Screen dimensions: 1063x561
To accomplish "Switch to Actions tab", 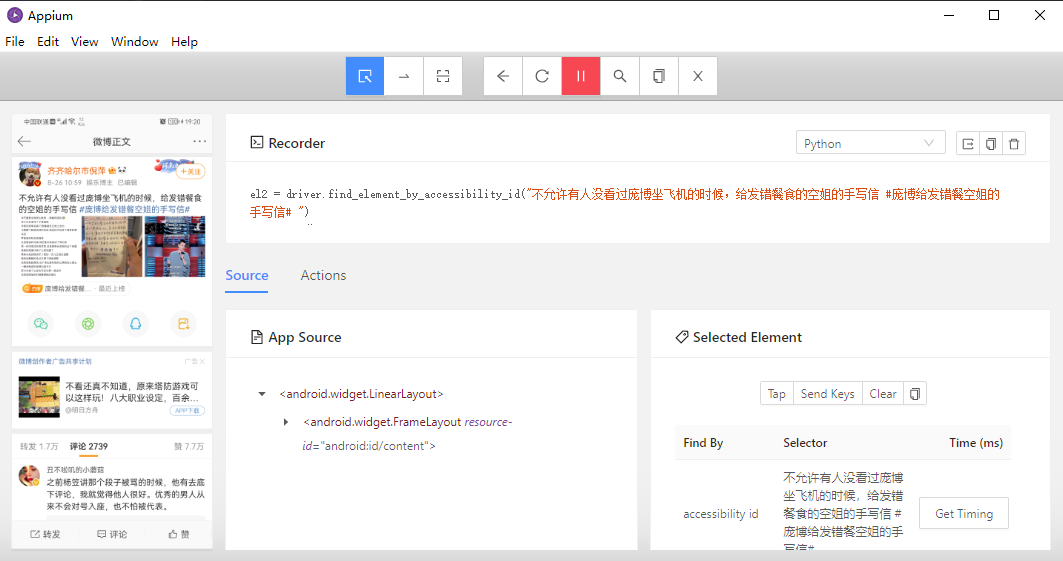I will tap(323, 275).
